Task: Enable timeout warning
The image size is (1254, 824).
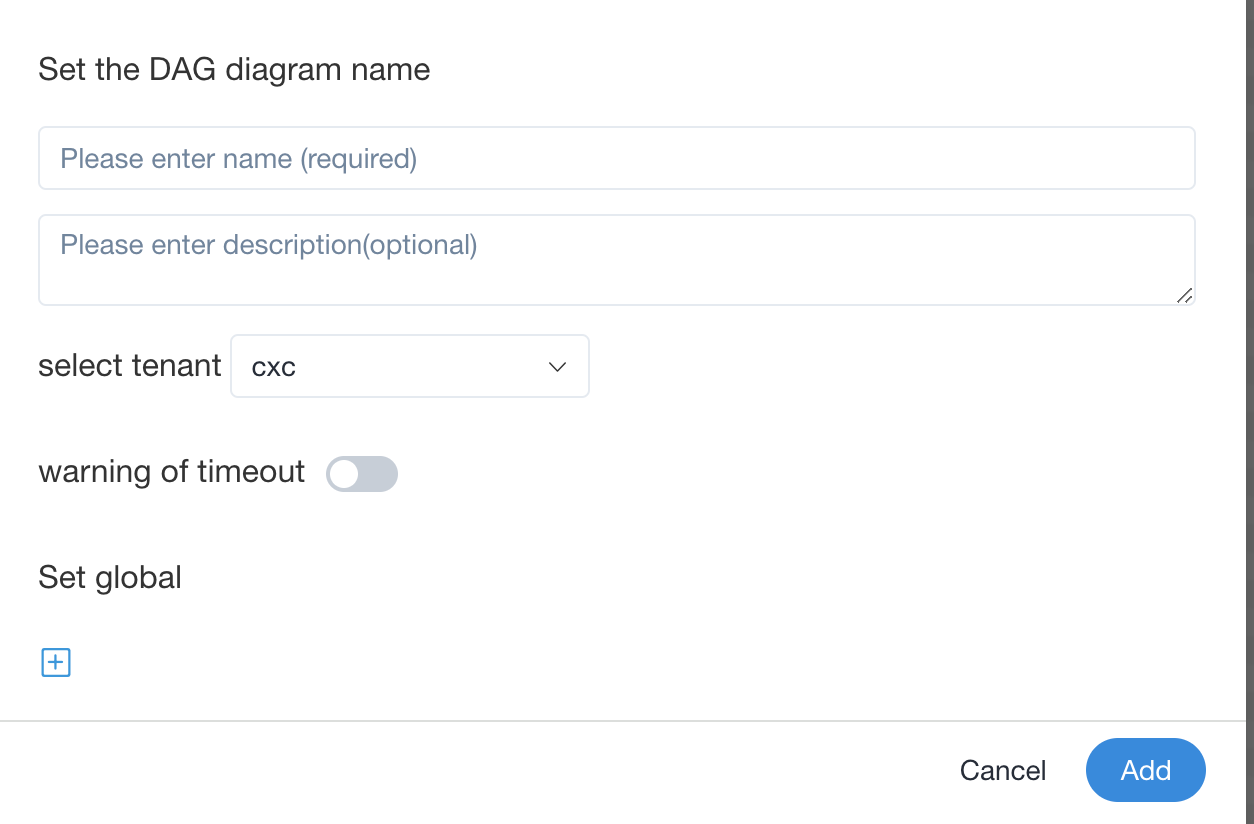Action: coord(362,474)
